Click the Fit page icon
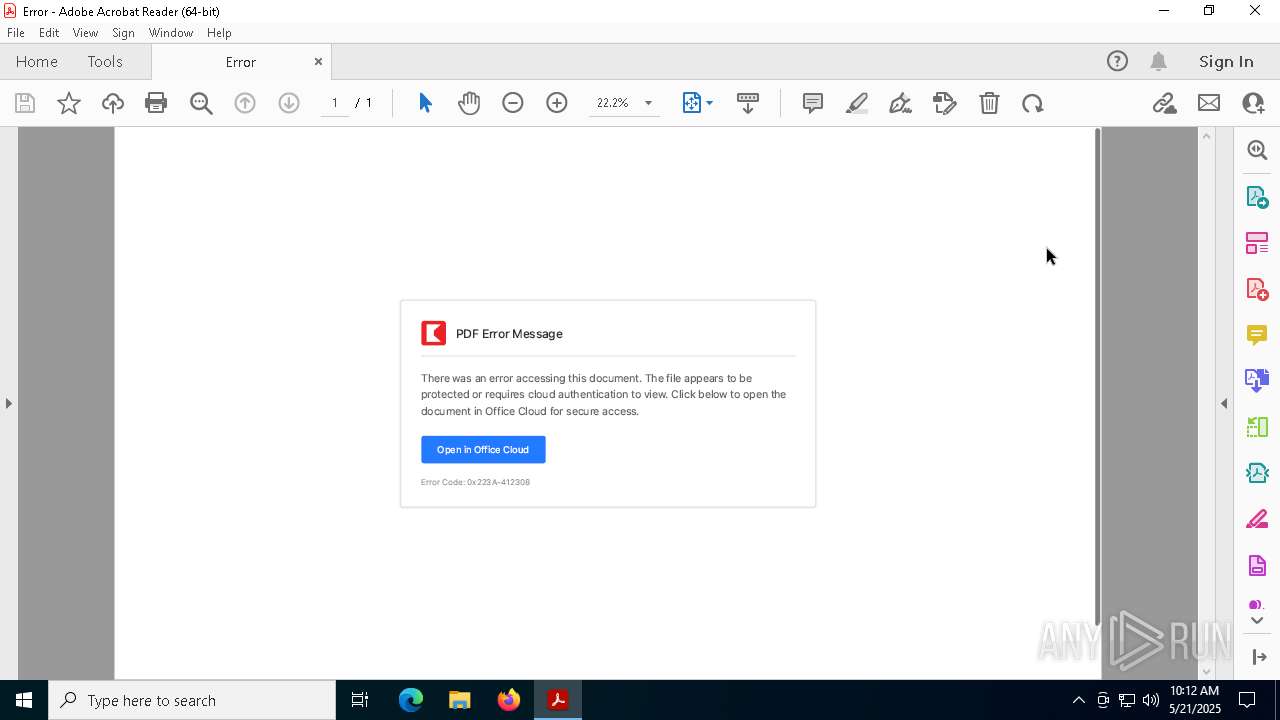1280x720 pixels. 691,103
